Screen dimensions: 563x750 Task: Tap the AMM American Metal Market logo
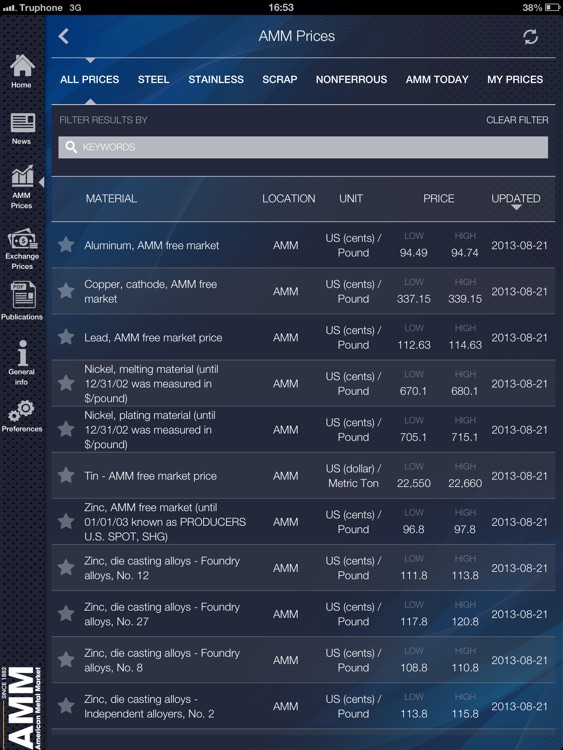click(x=22, y=707)
